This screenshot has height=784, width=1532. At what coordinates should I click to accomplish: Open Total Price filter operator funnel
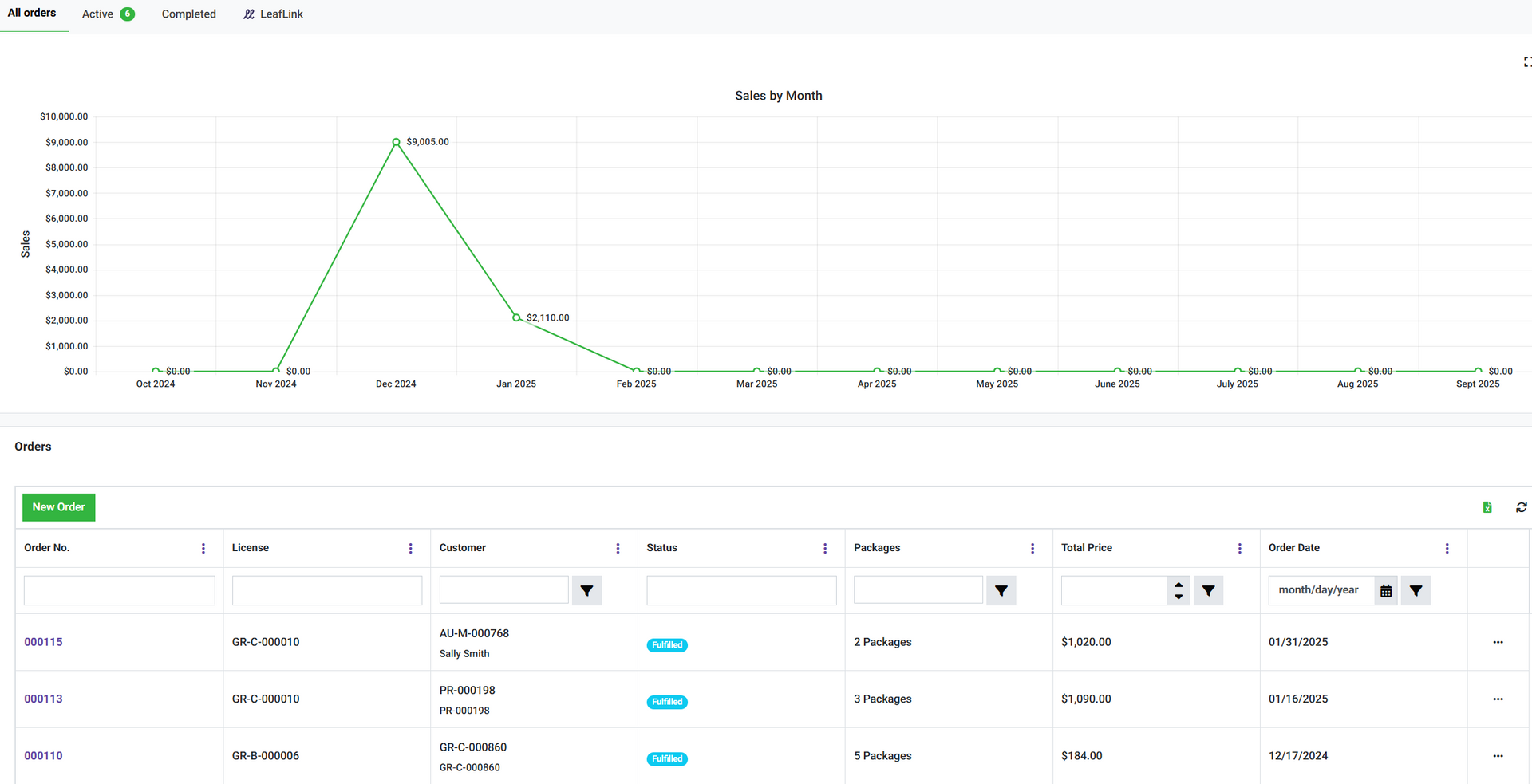(x=1209, y=590)
